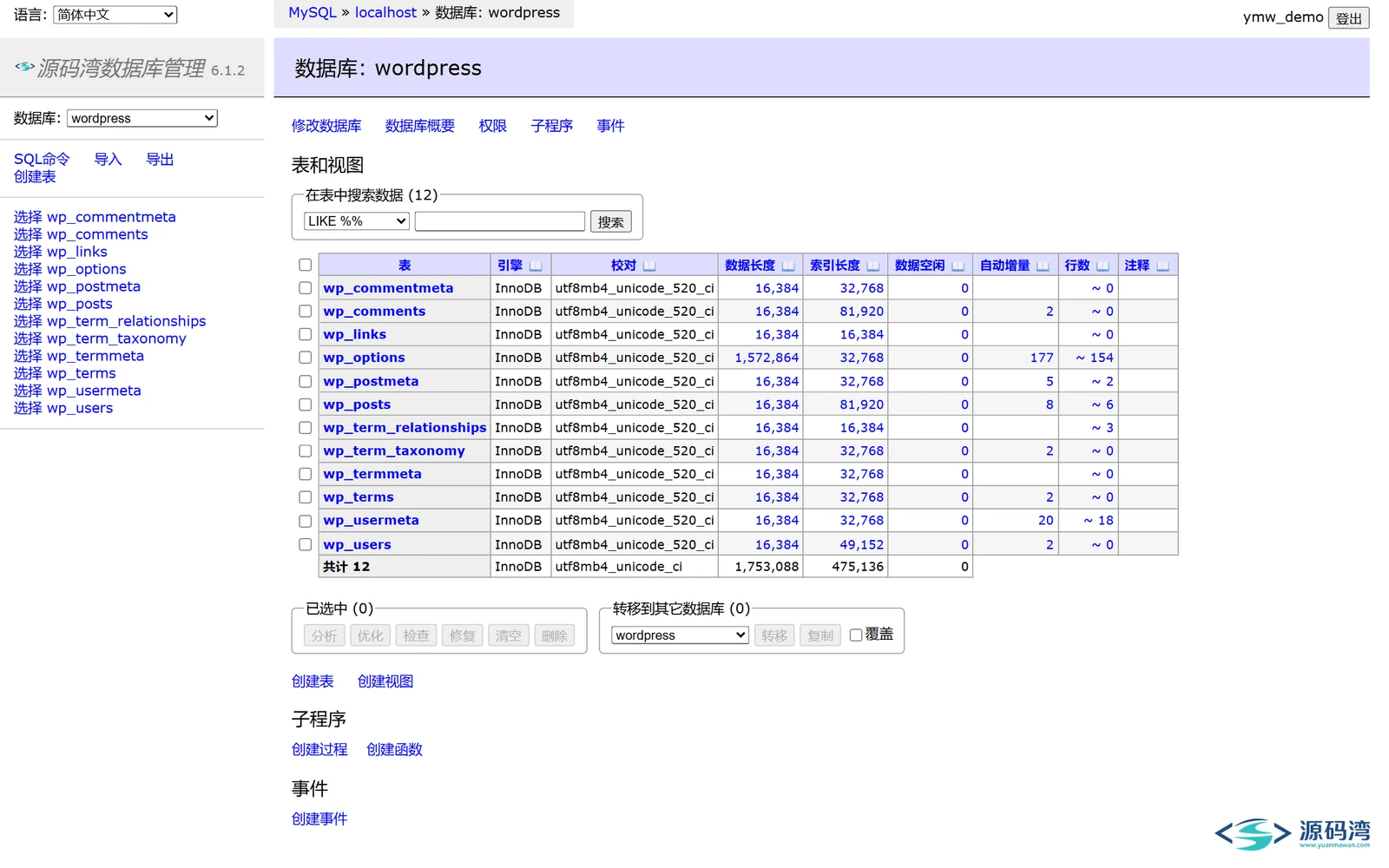Open the 数据库 database selector dropdown
This screenshot has width=1389, height=868.
pyautogui.click(x=142, y=118)
